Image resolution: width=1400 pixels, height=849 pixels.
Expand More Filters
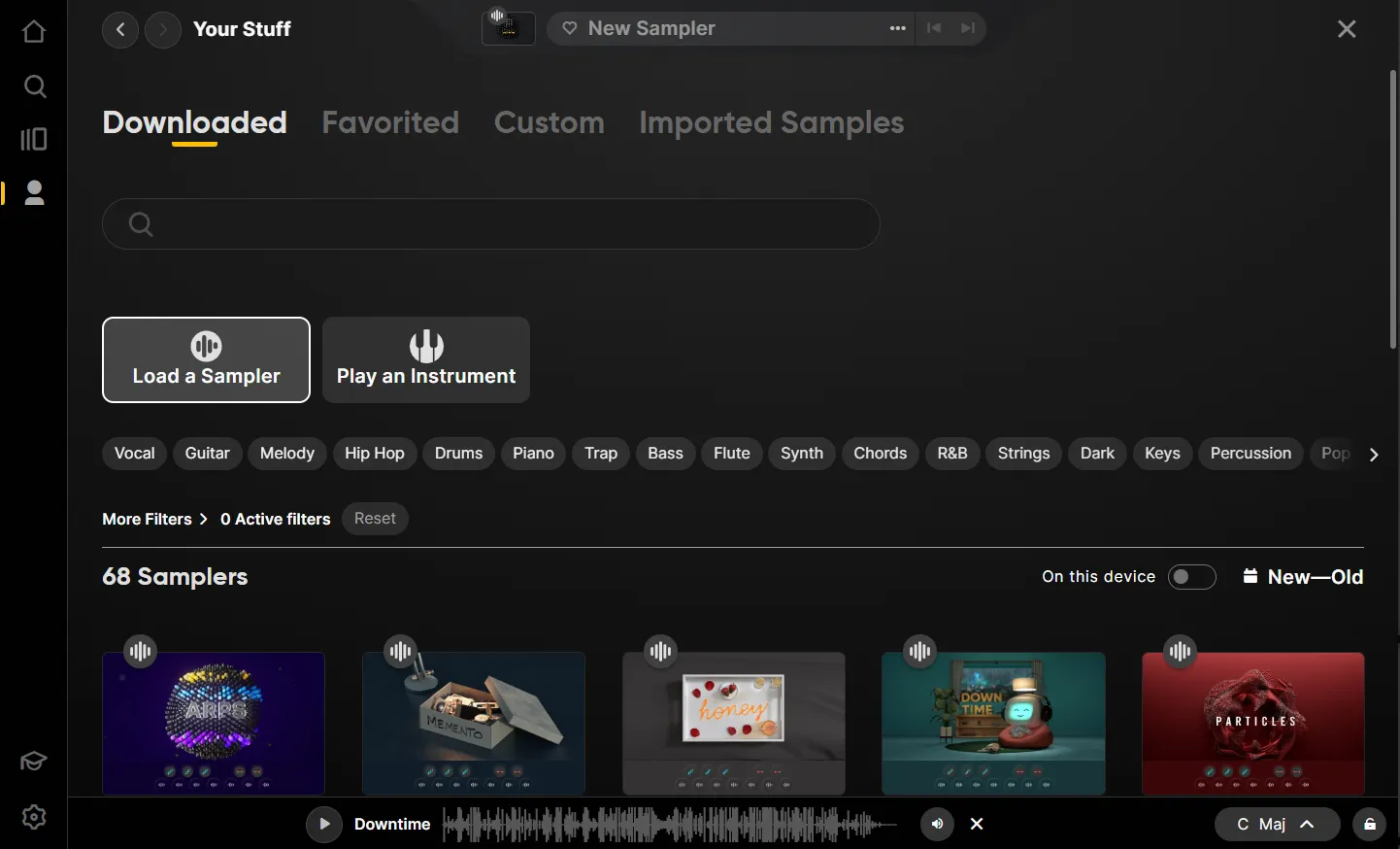pyautogui.click(x=155, y=520)
